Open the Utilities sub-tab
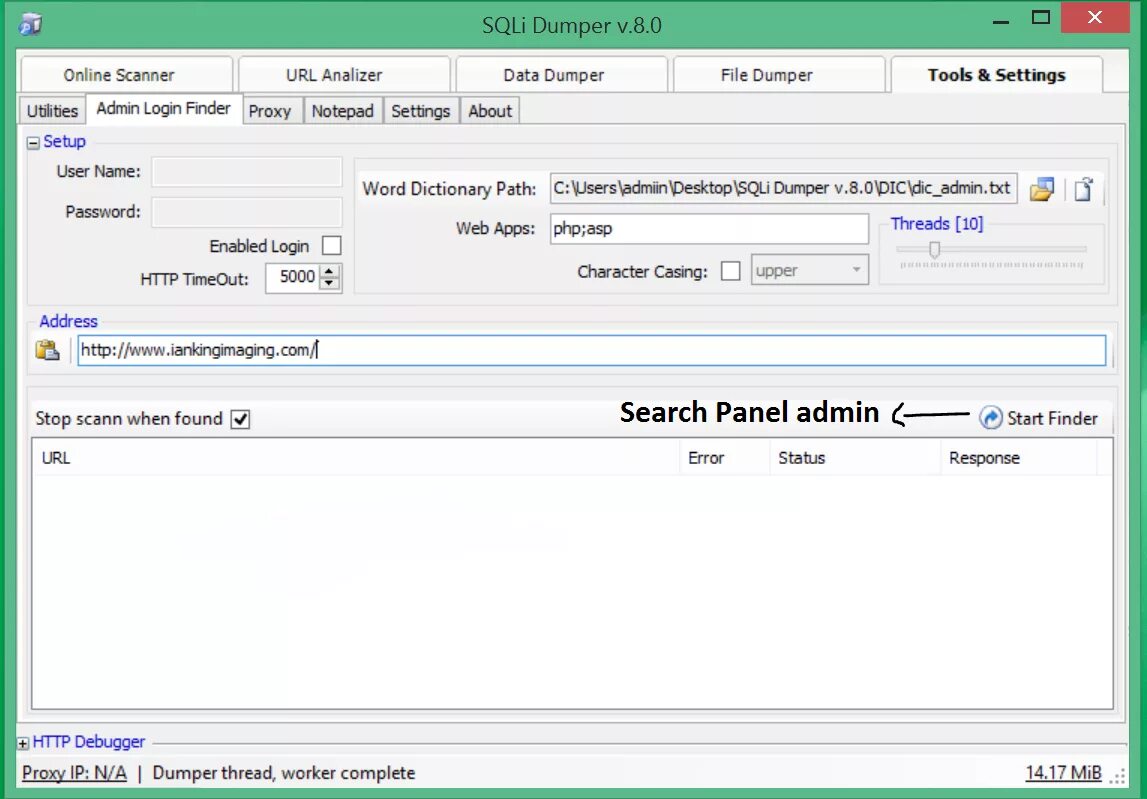 point(53,111)
